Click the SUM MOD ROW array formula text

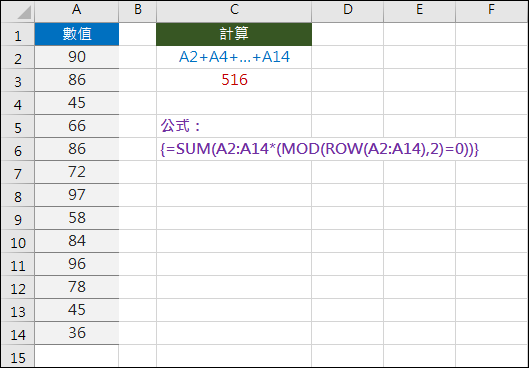(319, 149)
